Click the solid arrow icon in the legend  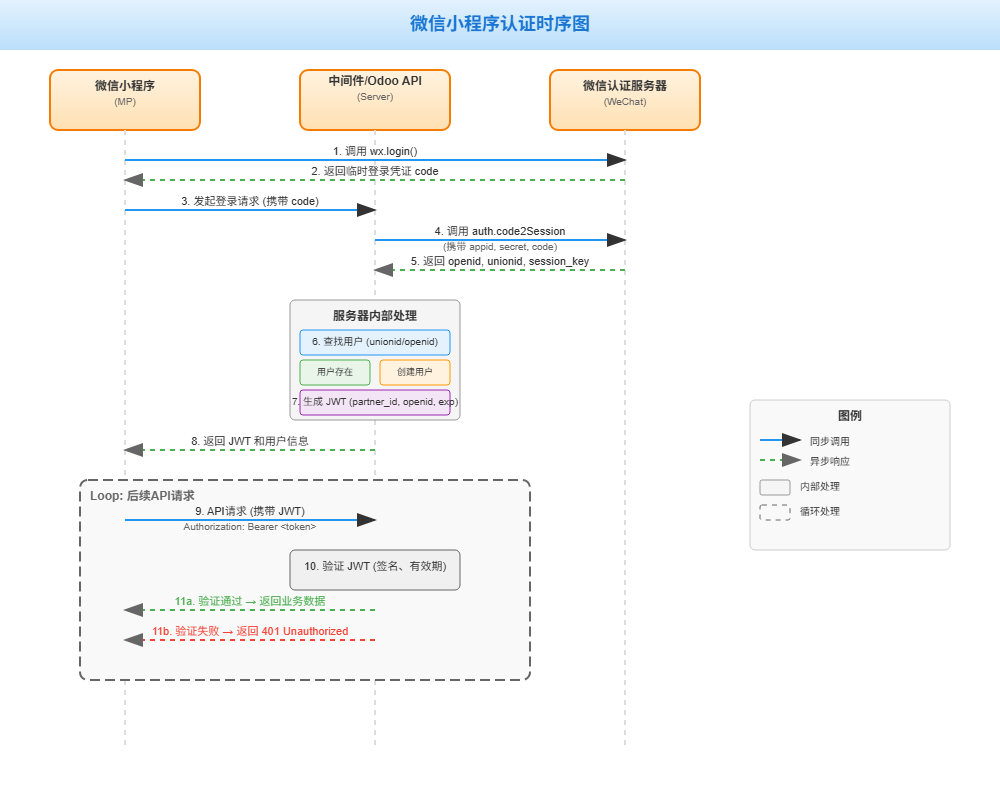[781, 440]
